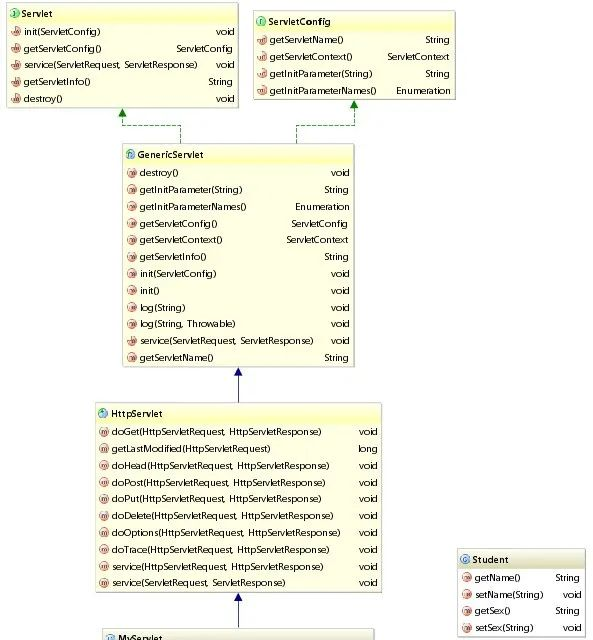
Task: Click icon beside ServletConfig getInitParameterNames()
Action: [262, 91]
